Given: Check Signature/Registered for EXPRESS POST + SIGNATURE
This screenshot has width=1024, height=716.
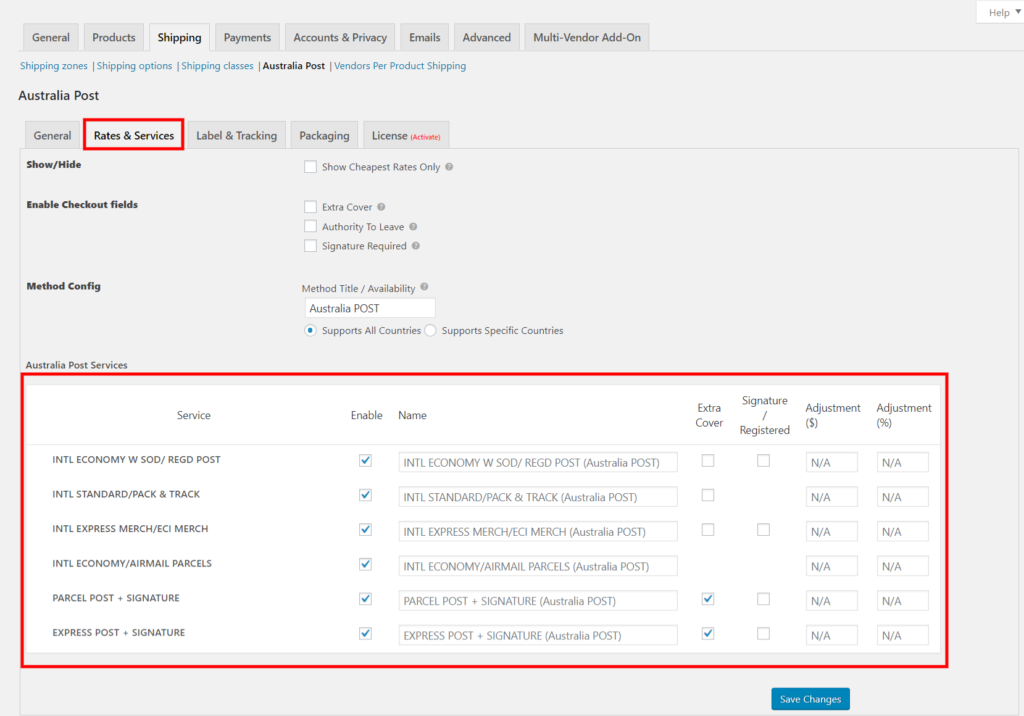Looking at the screenshot, I should [764, 633].
